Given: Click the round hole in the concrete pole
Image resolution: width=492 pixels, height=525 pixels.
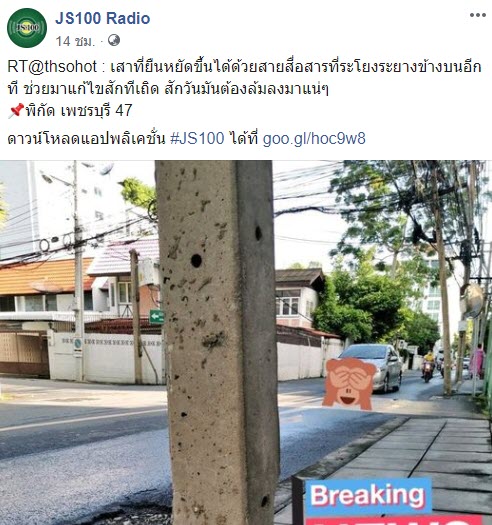Looking at the screenshot, I should click(x=196, y=260).
